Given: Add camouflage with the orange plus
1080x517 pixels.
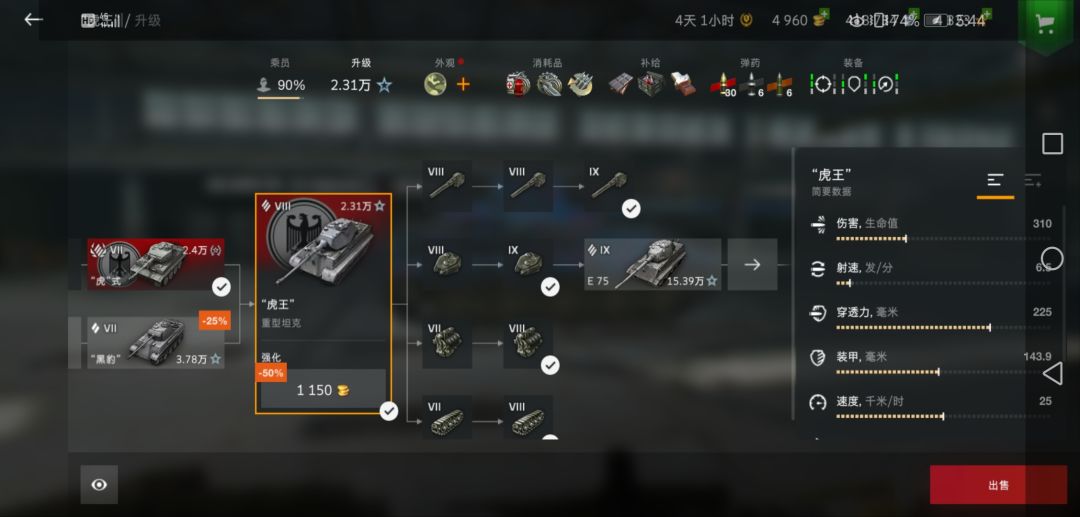Looking at the screenshot, I should click(x=464, y=84).
